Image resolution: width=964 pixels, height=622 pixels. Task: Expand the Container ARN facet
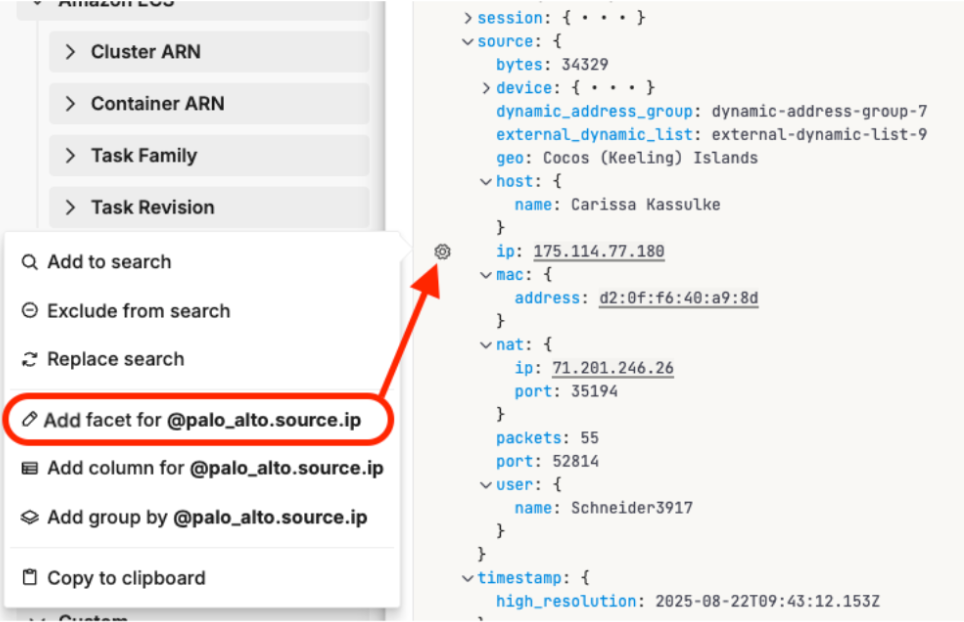click(70, 104)
